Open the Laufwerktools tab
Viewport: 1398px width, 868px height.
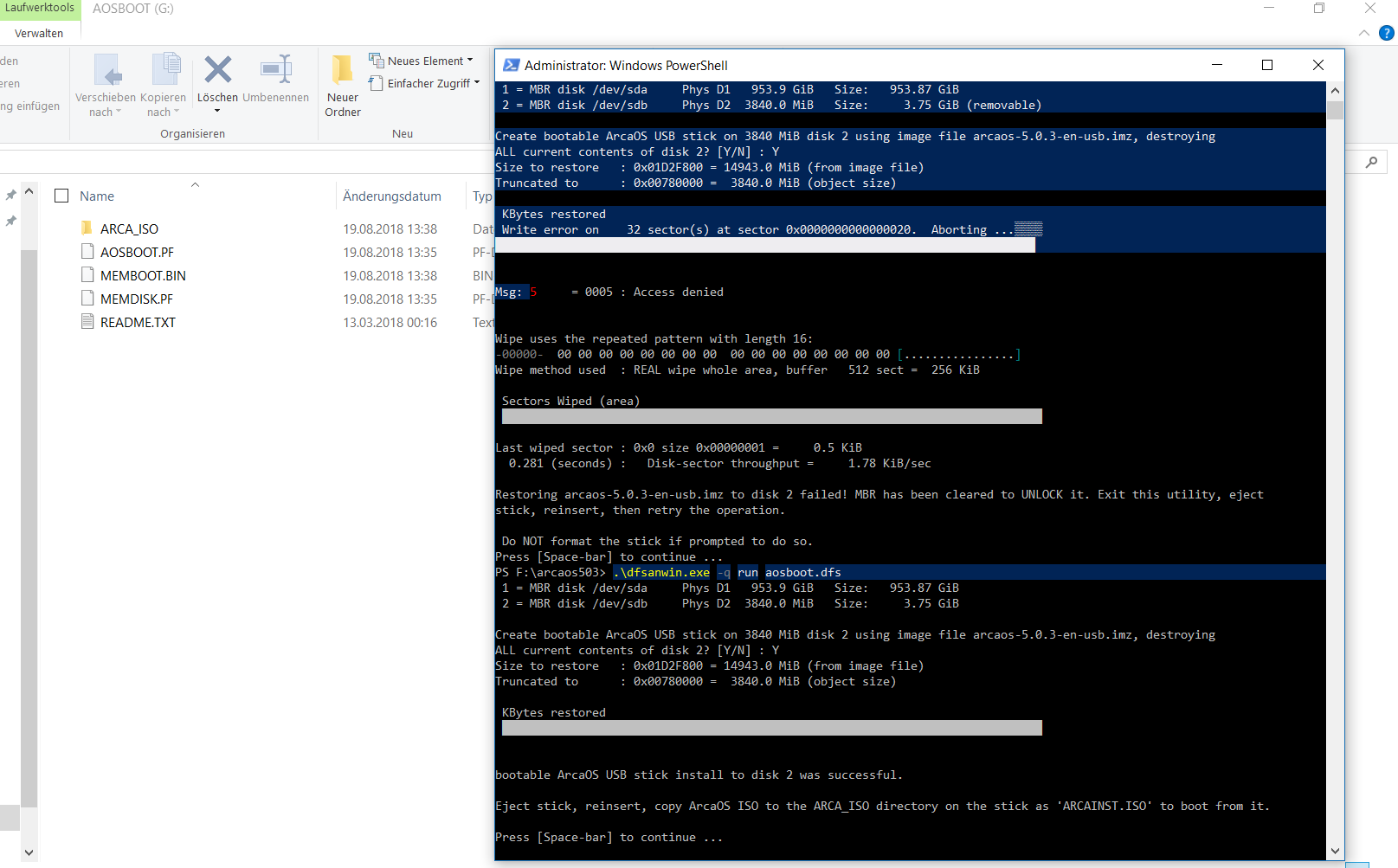40,8
